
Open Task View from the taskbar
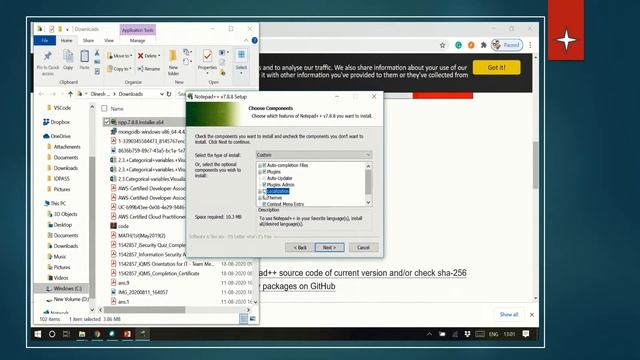tap(66, 334)
